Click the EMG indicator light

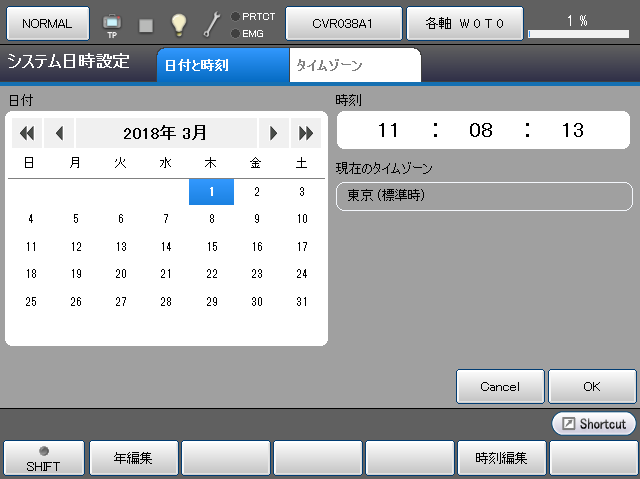235,33
